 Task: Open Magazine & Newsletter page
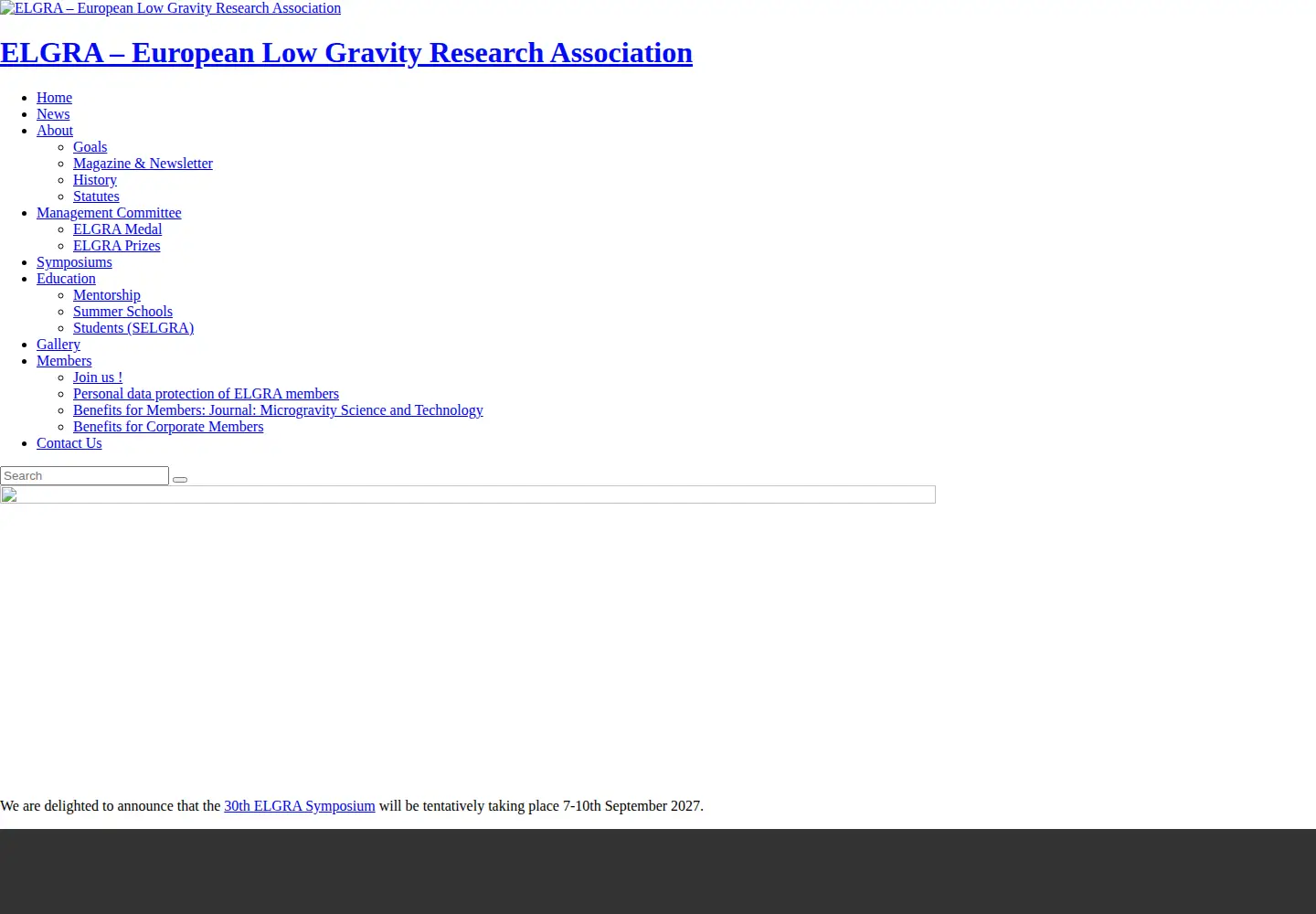pyautogui.click(x=143, y=164)
